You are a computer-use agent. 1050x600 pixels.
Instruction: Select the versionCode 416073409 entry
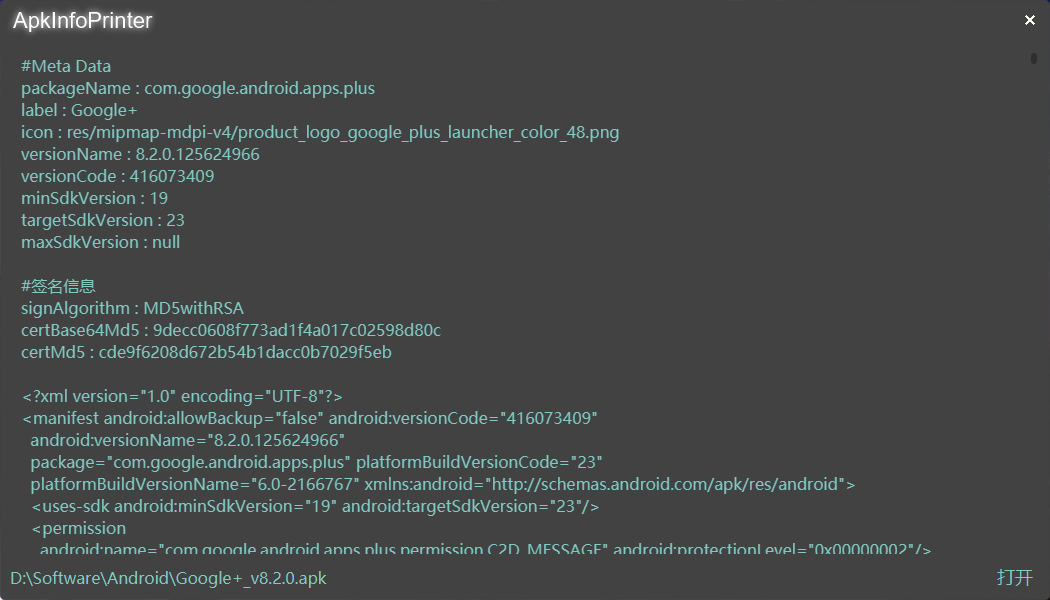point(131,176)
